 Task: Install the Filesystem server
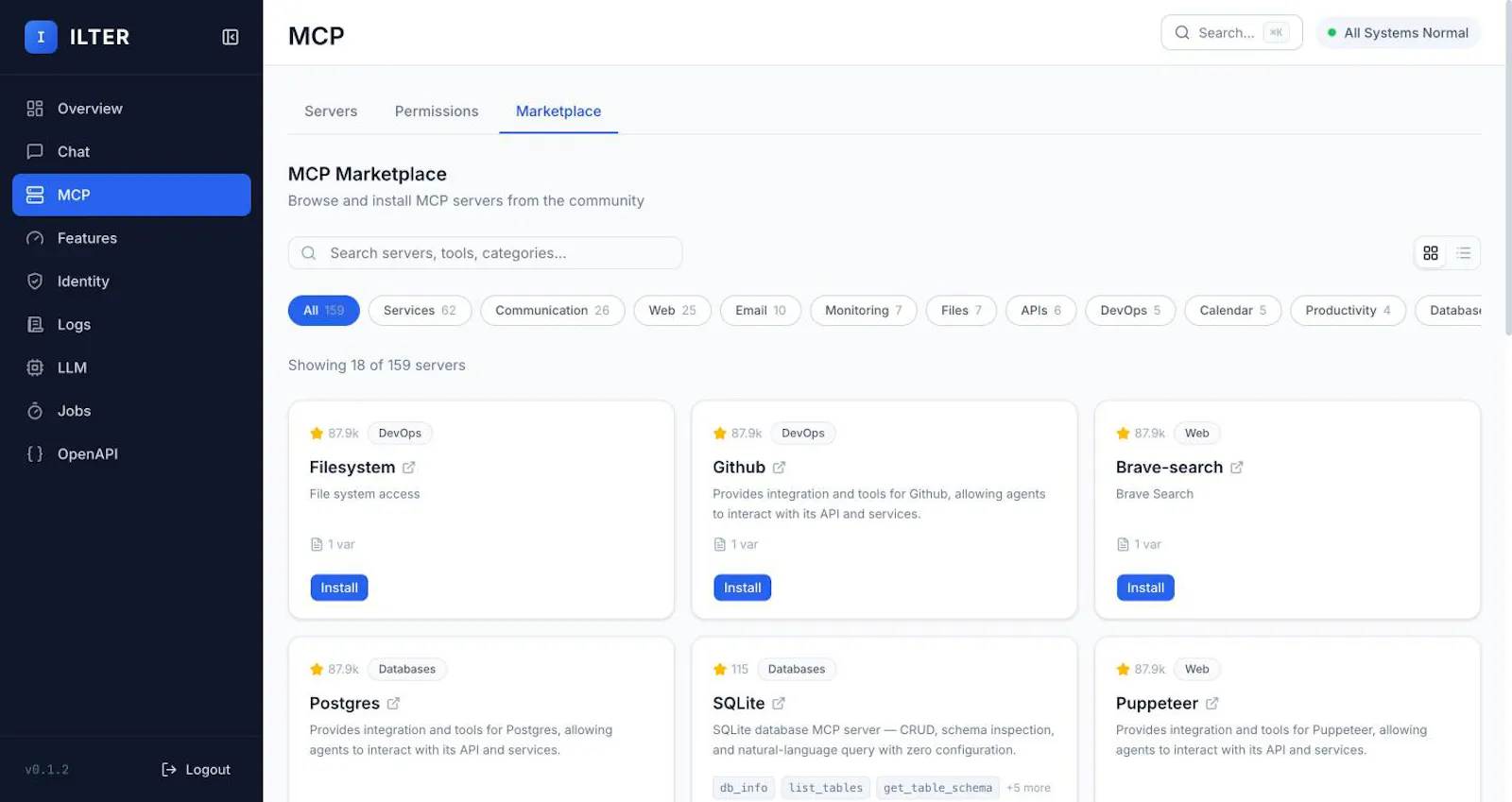[339, 588]
